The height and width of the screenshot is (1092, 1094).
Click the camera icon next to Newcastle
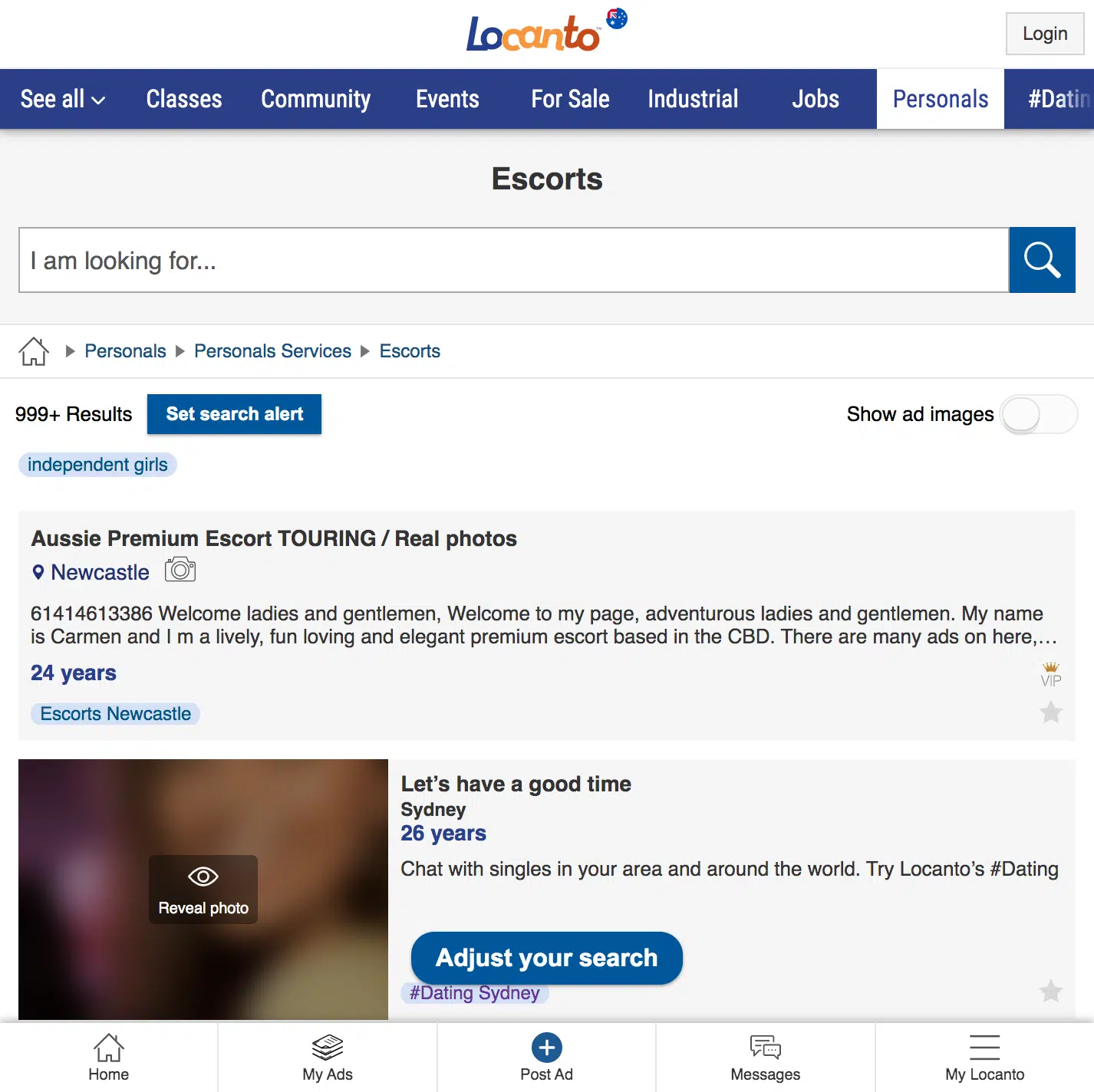(180, 570)
